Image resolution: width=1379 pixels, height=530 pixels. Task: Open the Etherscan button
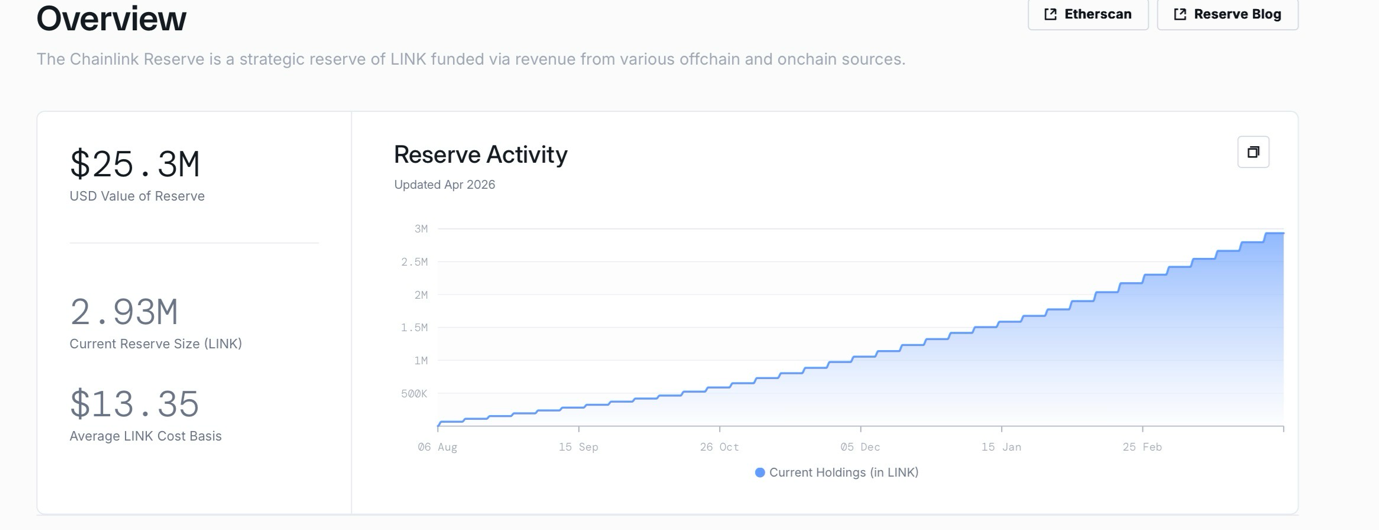tap(1088, 14)
